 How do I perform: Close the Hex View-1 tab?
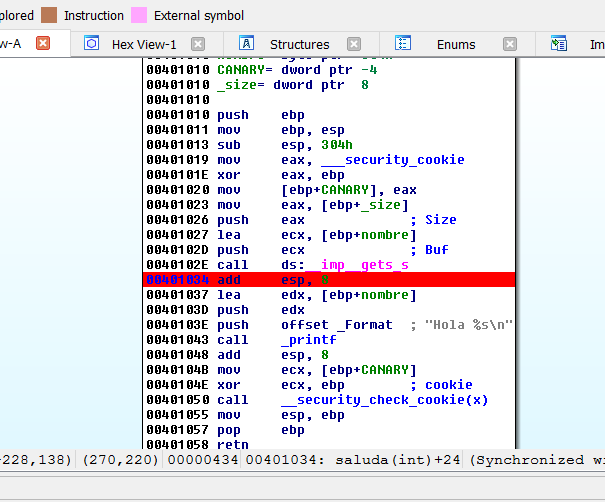[198, 44]
